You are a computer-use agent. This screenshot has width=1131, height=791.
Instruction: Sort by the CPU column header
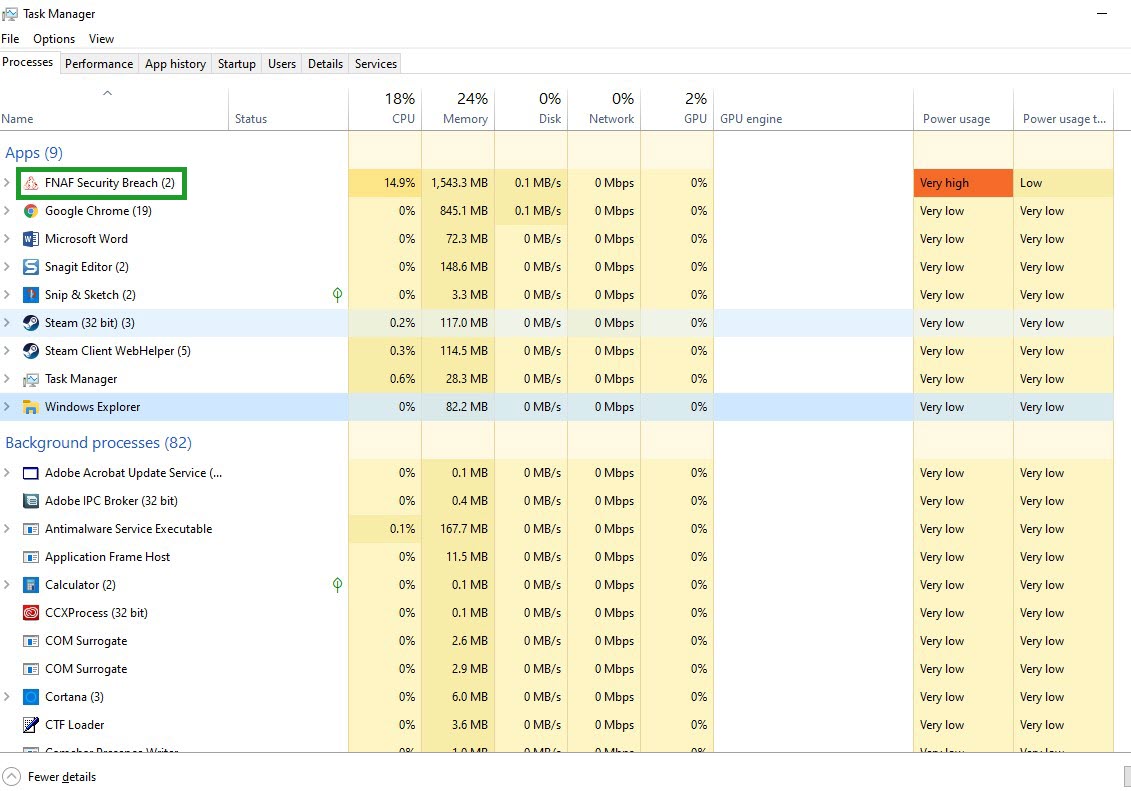tap(385, 109)
